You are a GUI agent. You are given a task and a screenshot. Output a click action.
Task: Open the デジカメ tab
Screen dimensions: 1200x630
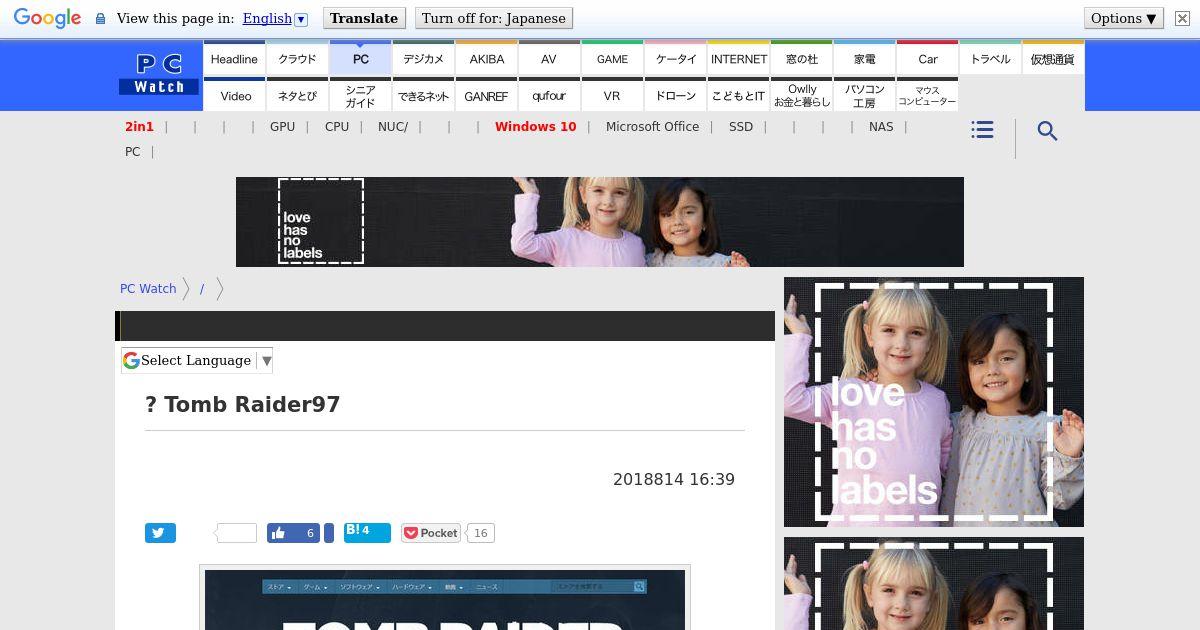click(x=423, y=59)
